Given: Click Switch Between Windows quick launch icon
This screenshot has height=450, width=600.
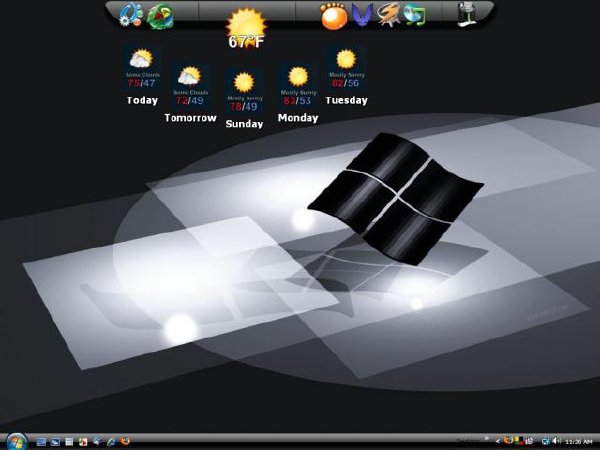Looking at the screenshot, I should click(55, 442).
